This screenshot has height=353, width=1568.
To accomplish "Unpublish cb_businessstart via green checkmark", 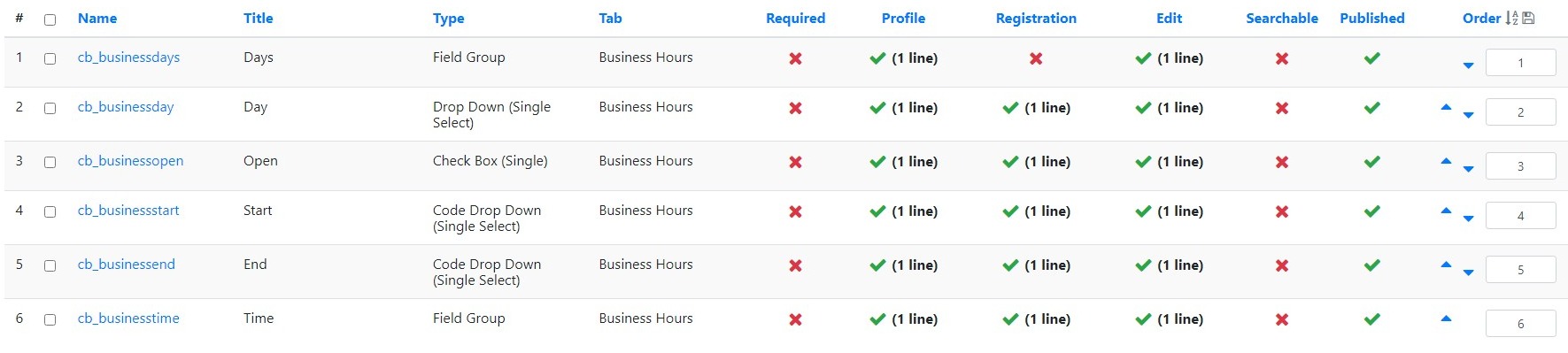I will pyautogui.click(x=1372, y=211).
